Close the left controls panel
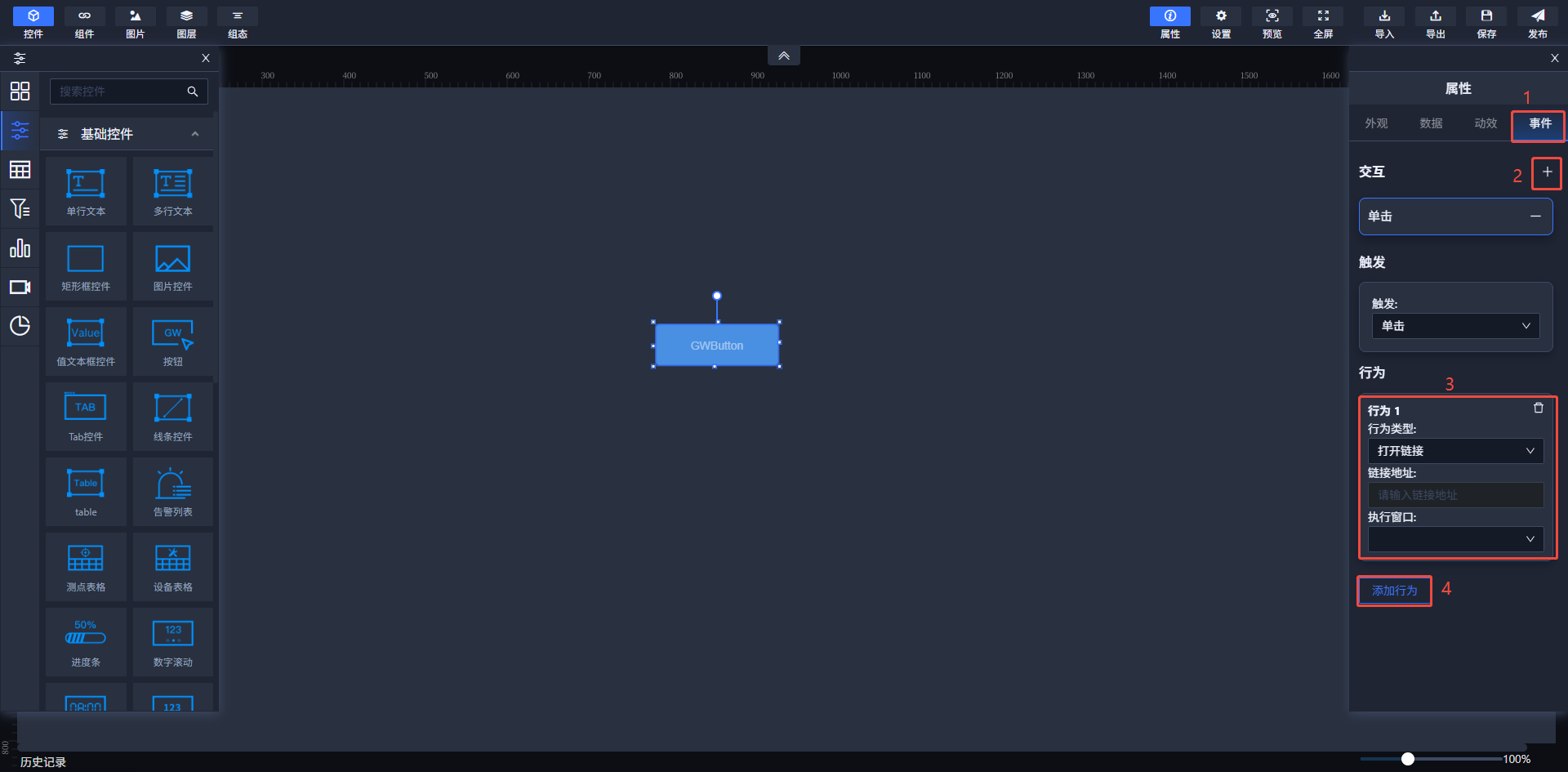Screen dimensions: 1568x772 click(206, 58)
